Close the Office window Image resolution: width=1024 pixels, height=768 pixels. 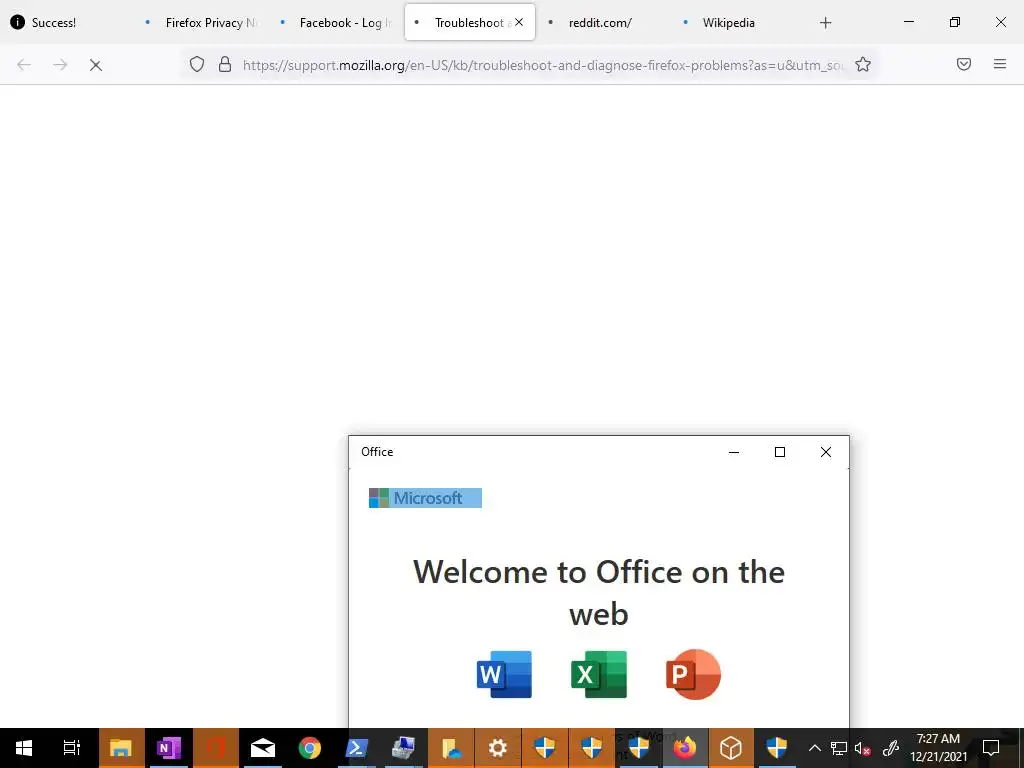pyautogui.click(x=825, y=452)
